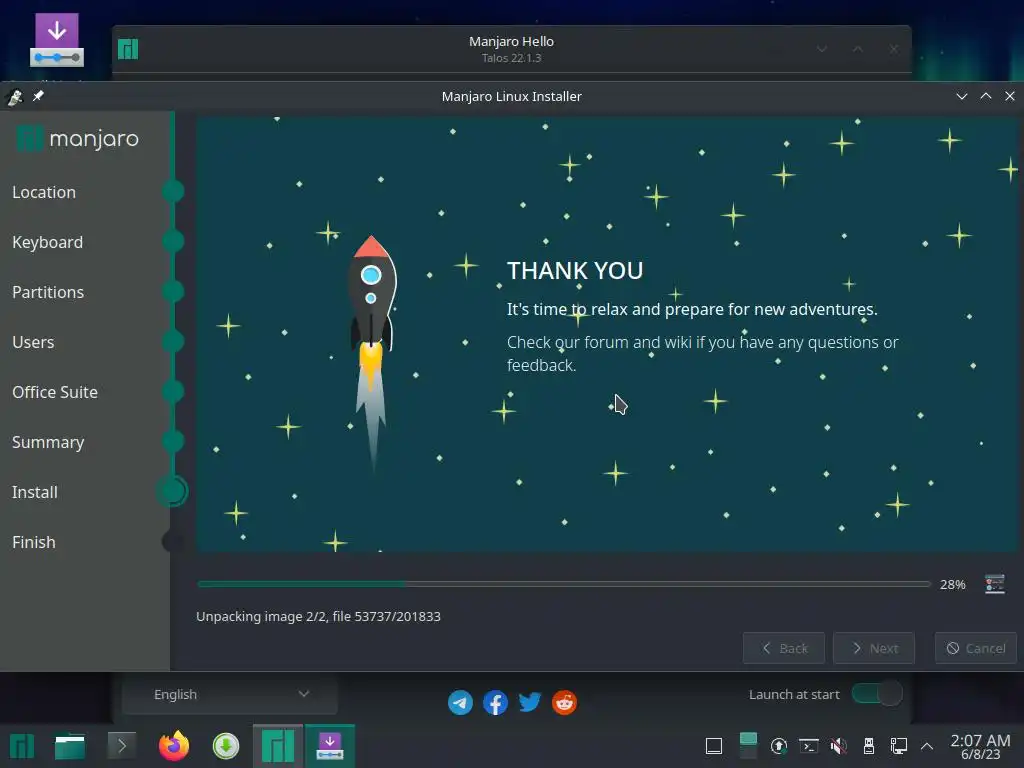Select the Office Suite step
Image resolution: width=1024 pixels, height=768 pixels.
55,392
